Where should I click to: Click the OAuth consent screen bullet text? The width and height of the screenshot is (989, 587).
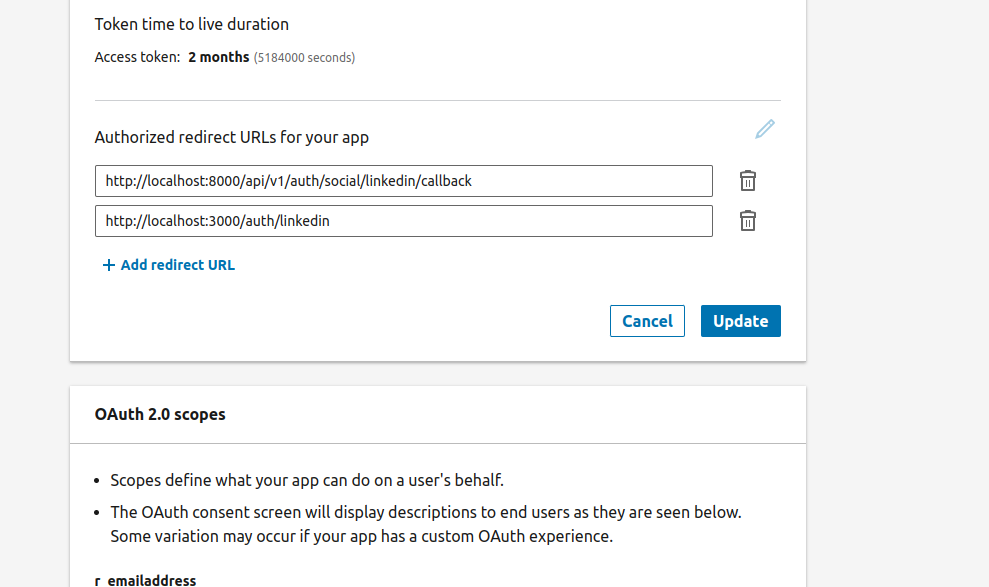tap(425, 512)
